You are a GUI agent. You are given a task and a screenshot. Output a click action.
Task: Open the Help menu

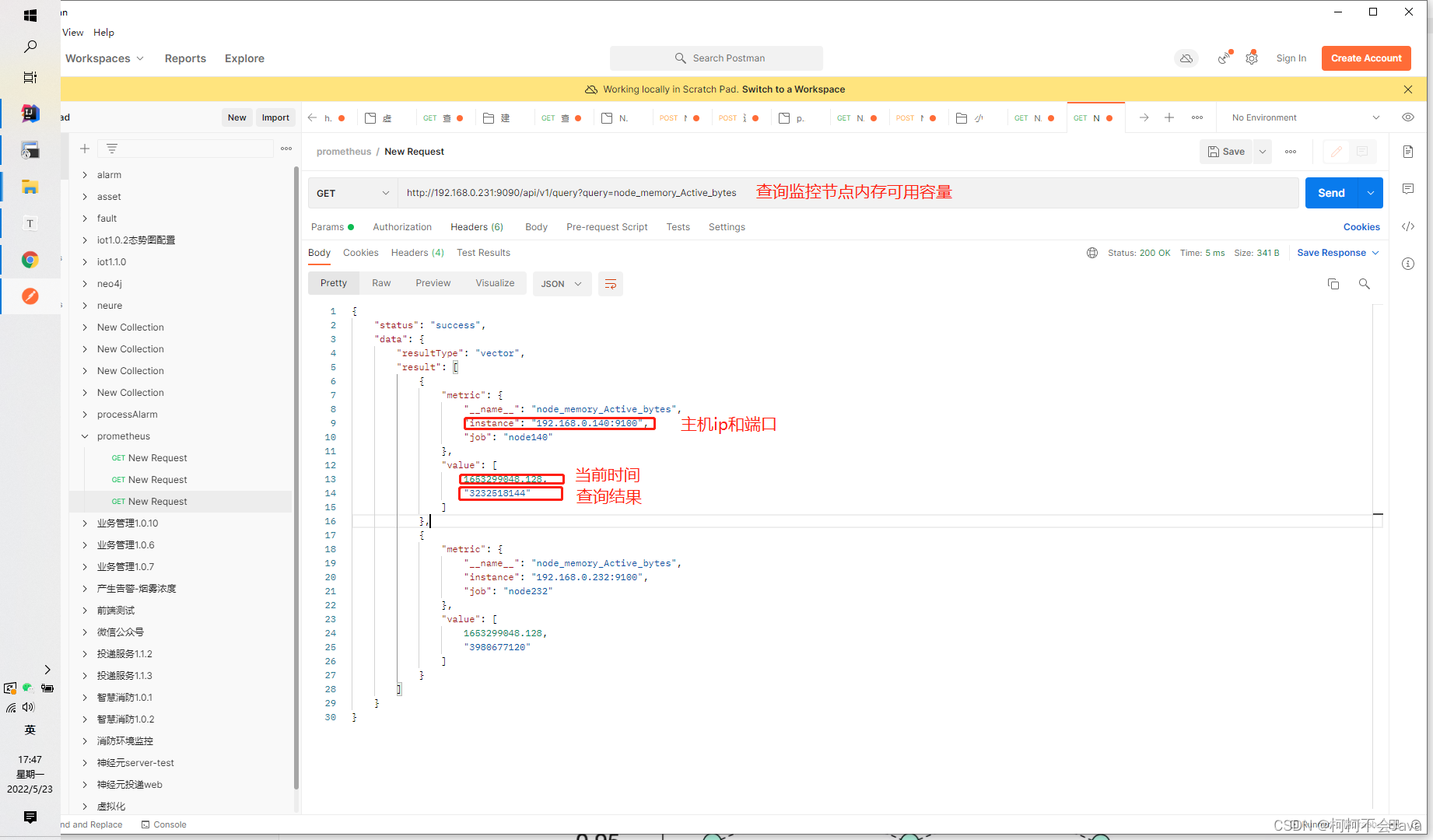coord(103,33)
